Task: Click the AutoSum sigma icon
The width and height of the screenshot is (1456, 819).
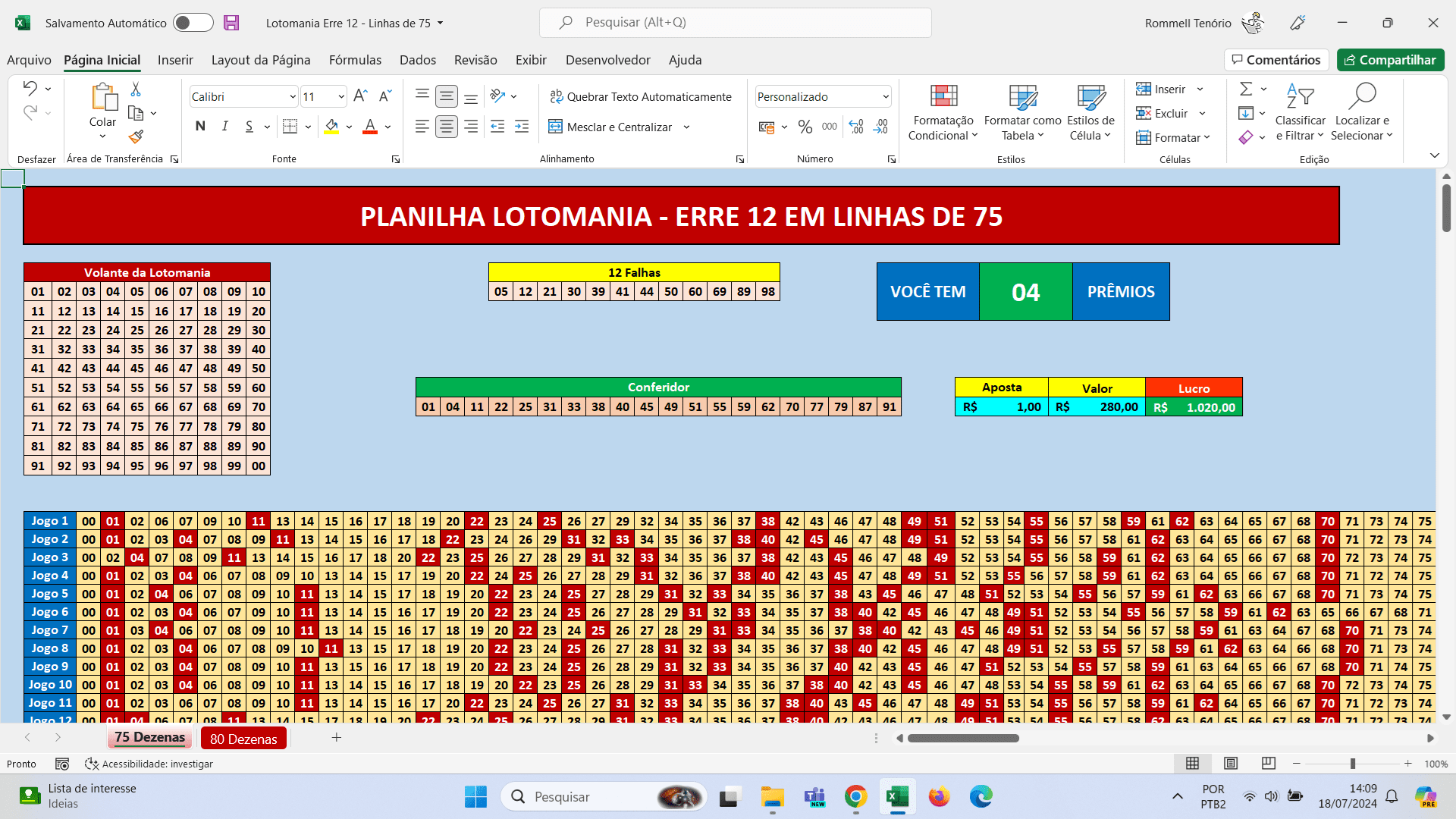Action: (1246, 89)
